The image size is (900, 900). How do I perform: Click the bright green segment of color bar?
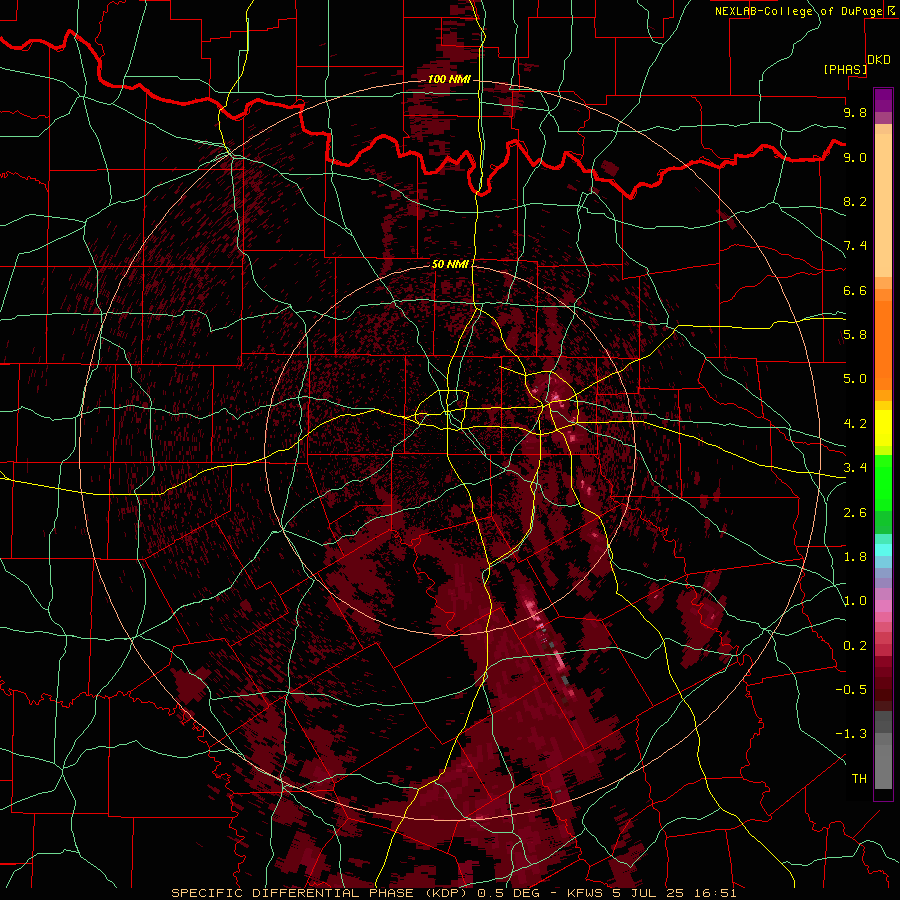pos(883,484)
